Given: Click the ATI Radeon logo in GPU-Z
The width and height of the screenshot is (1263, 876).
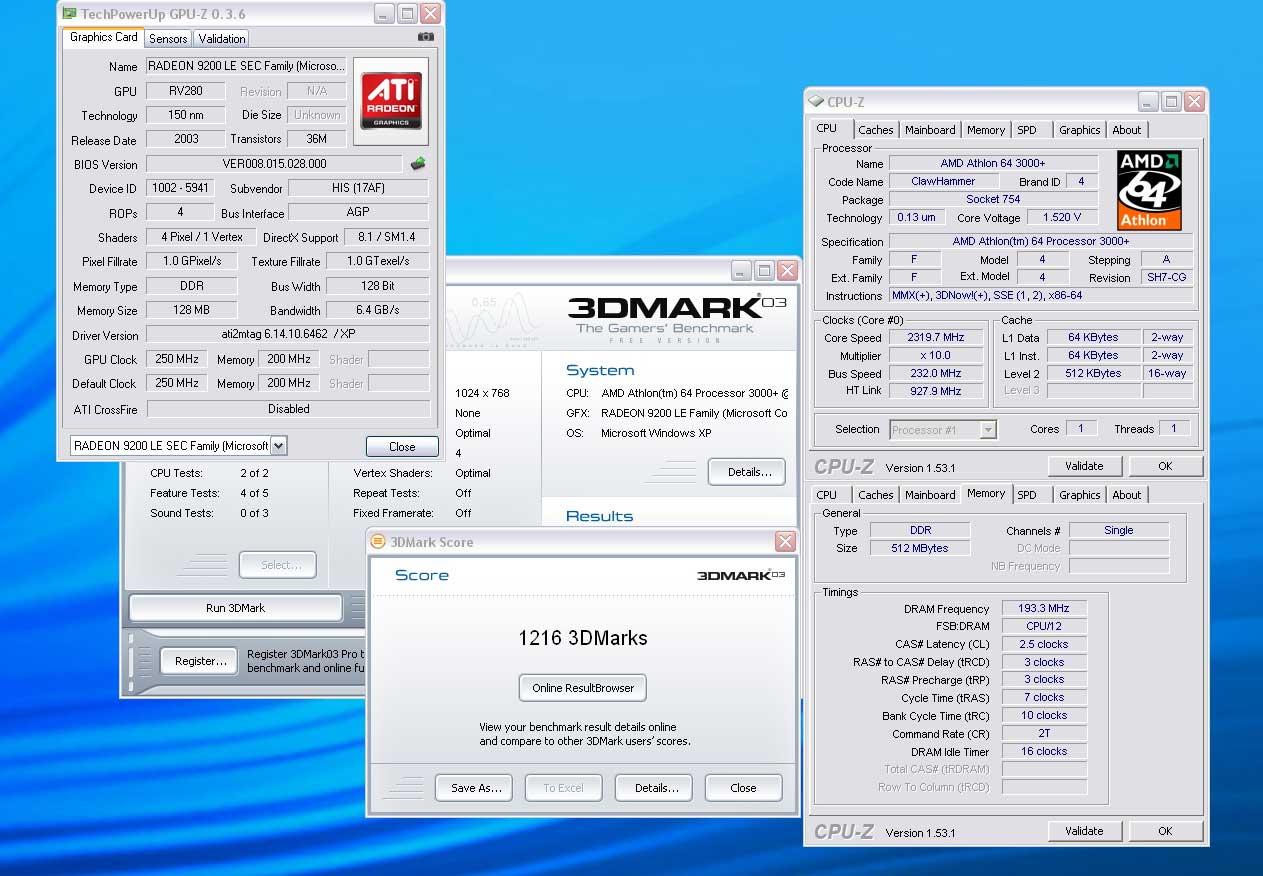Looking at the screenshot, I should 391,101.
